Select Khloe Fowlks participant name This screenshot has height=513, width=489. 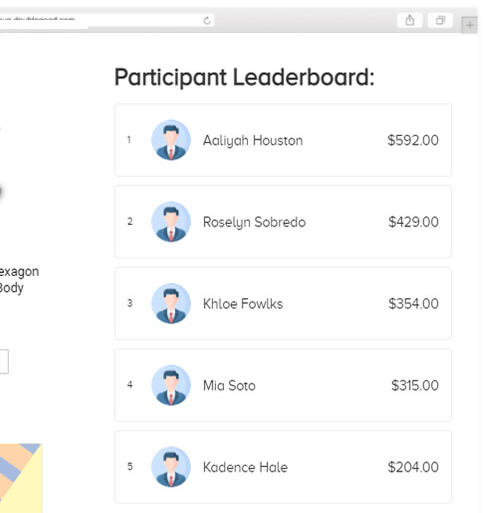243,304
